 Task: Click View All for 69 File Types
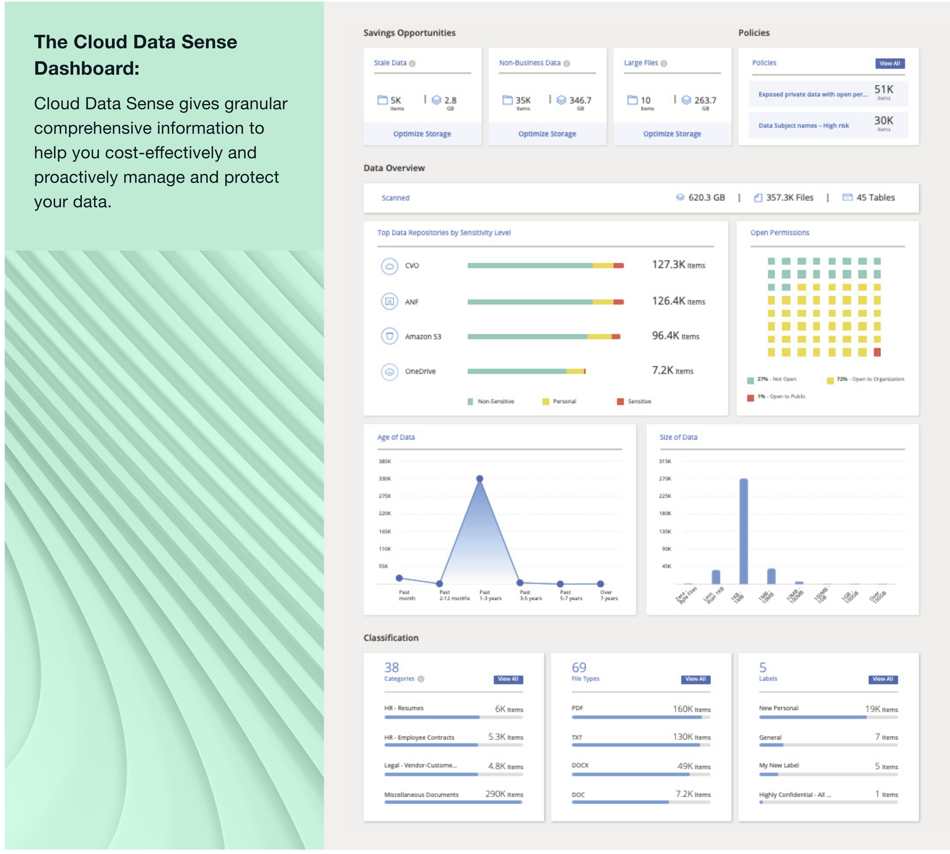coord(696,680)
